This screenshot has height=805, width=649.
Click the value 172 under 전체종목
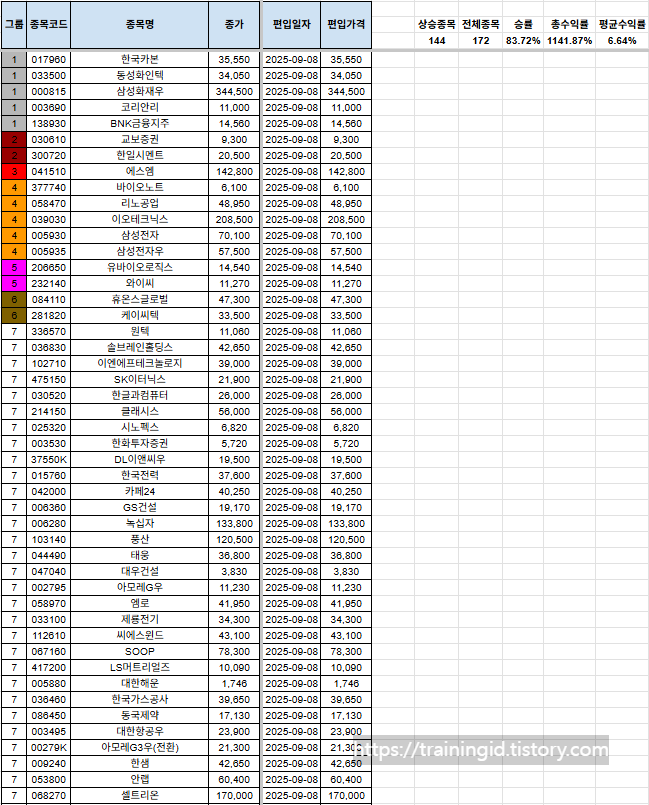[x=481, y=41]
